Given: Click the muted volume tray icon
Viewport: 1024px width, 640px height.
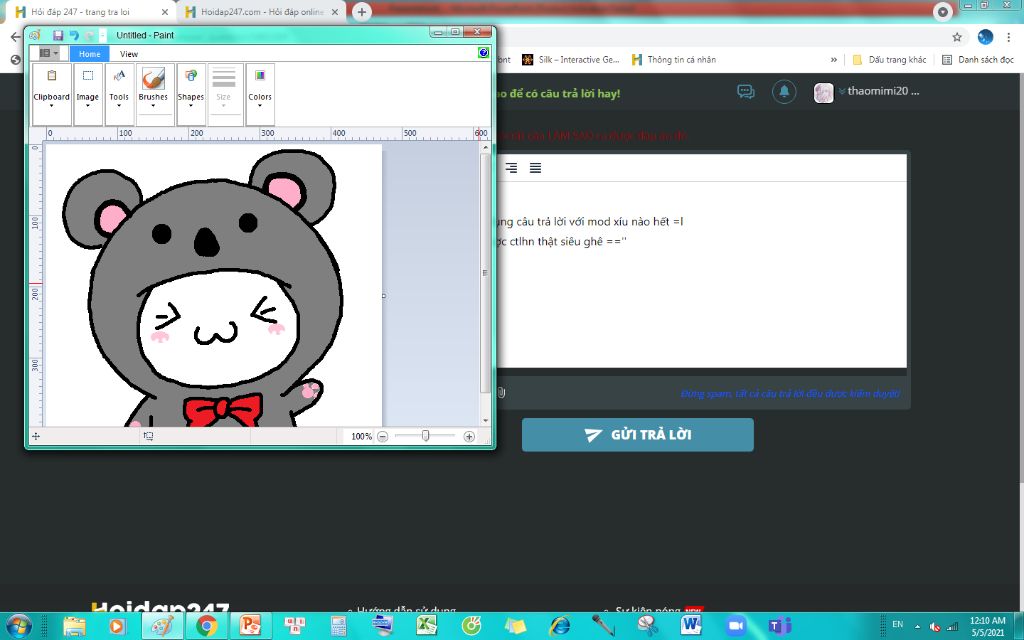Looking at the screenshot, I should click(x=935, y=626).
